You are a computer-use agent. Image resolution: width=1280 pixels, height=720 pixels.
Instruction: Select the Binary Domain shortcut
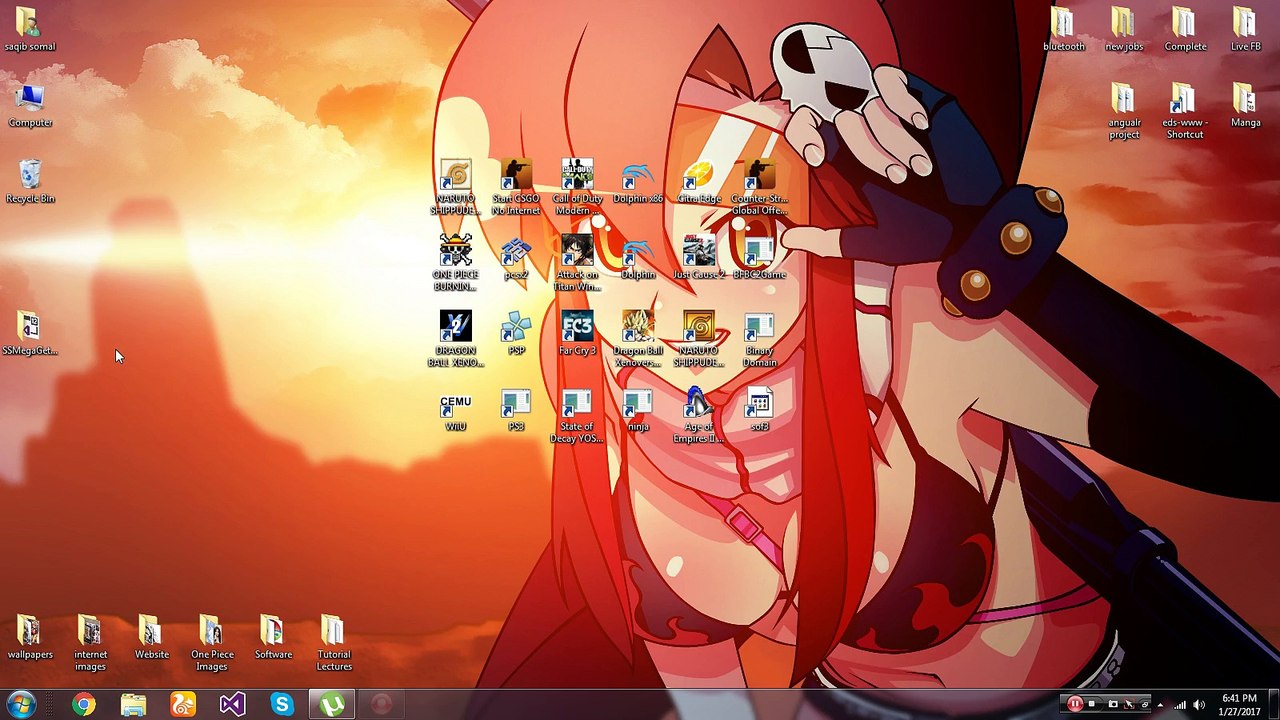point(759,340)
